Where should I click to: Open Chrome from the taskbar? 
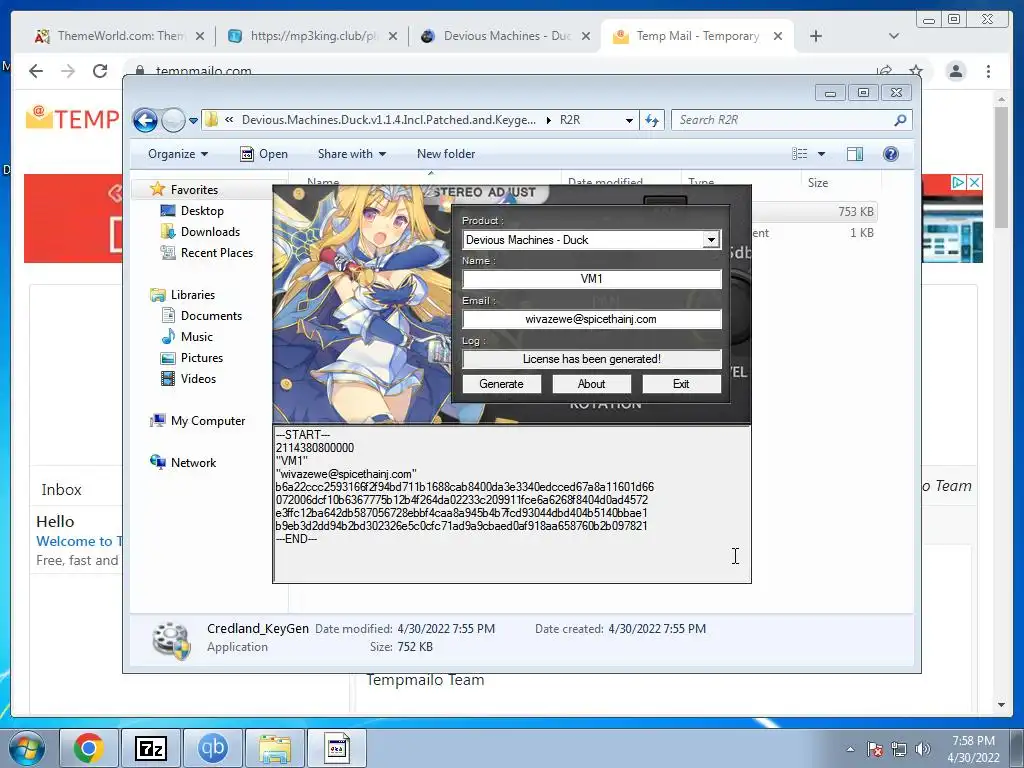click(89, 748)
